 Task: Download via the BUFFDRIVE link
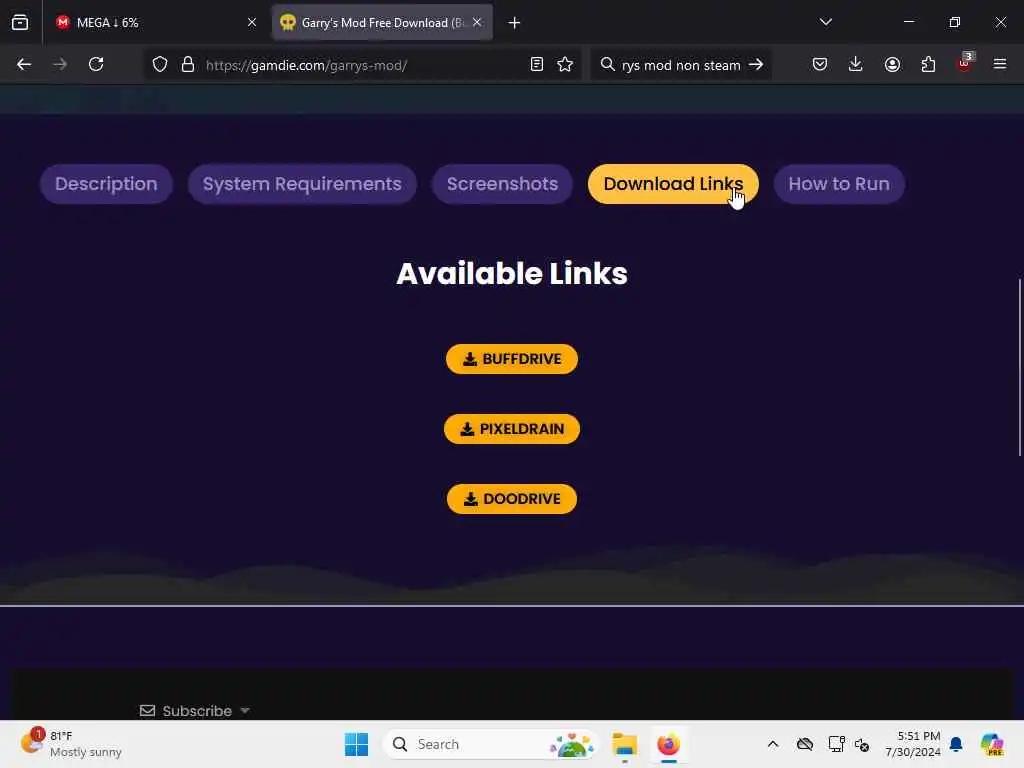point(512,359)
